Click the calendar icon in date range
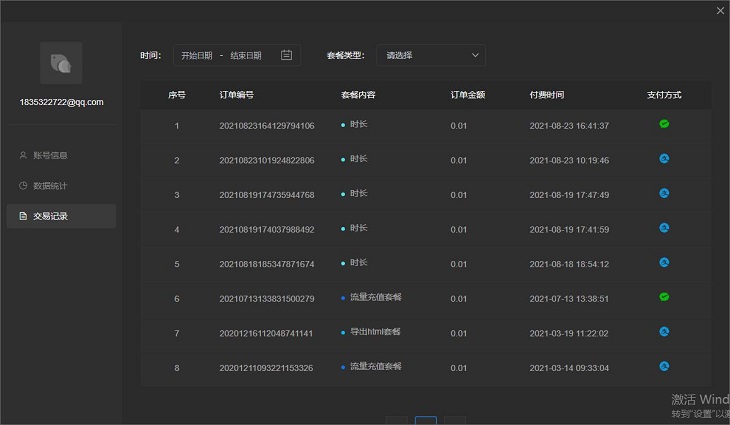The image size is (730, 425). pos(287,55)
